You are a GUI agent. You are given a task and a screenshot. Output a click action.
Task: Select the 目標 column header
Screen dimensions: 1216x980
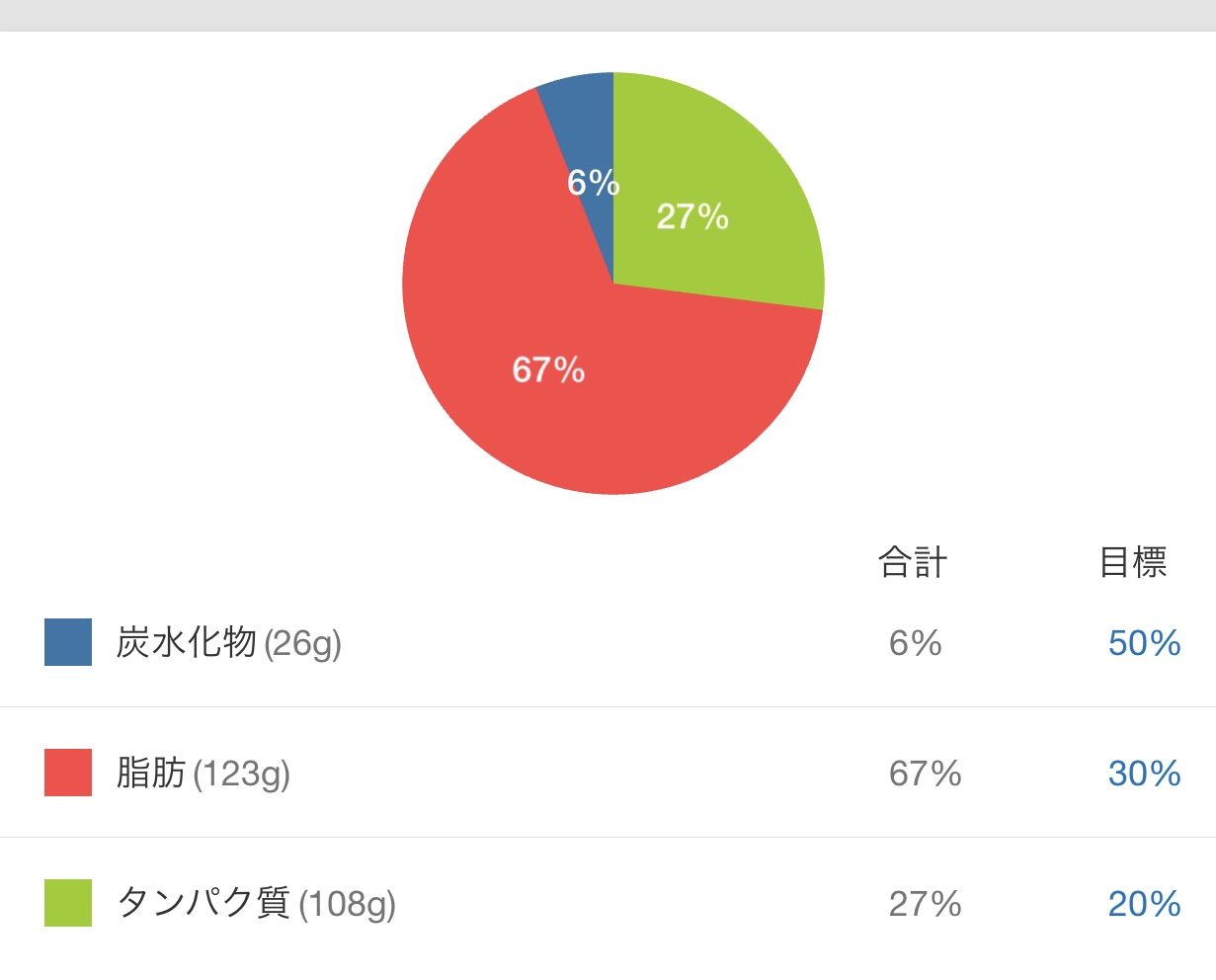(x=1133, y=563)
